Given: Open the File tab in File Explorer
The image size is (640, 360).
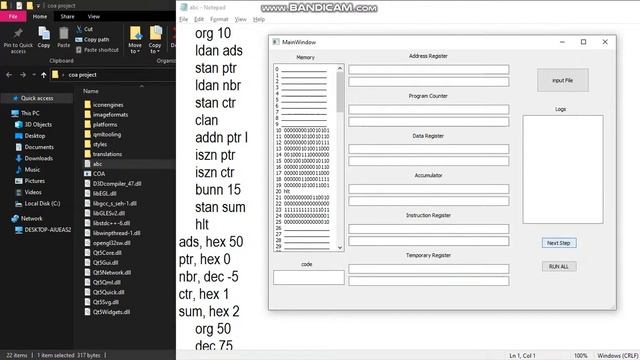Looking at the screenshot, I should pos(13,16).
